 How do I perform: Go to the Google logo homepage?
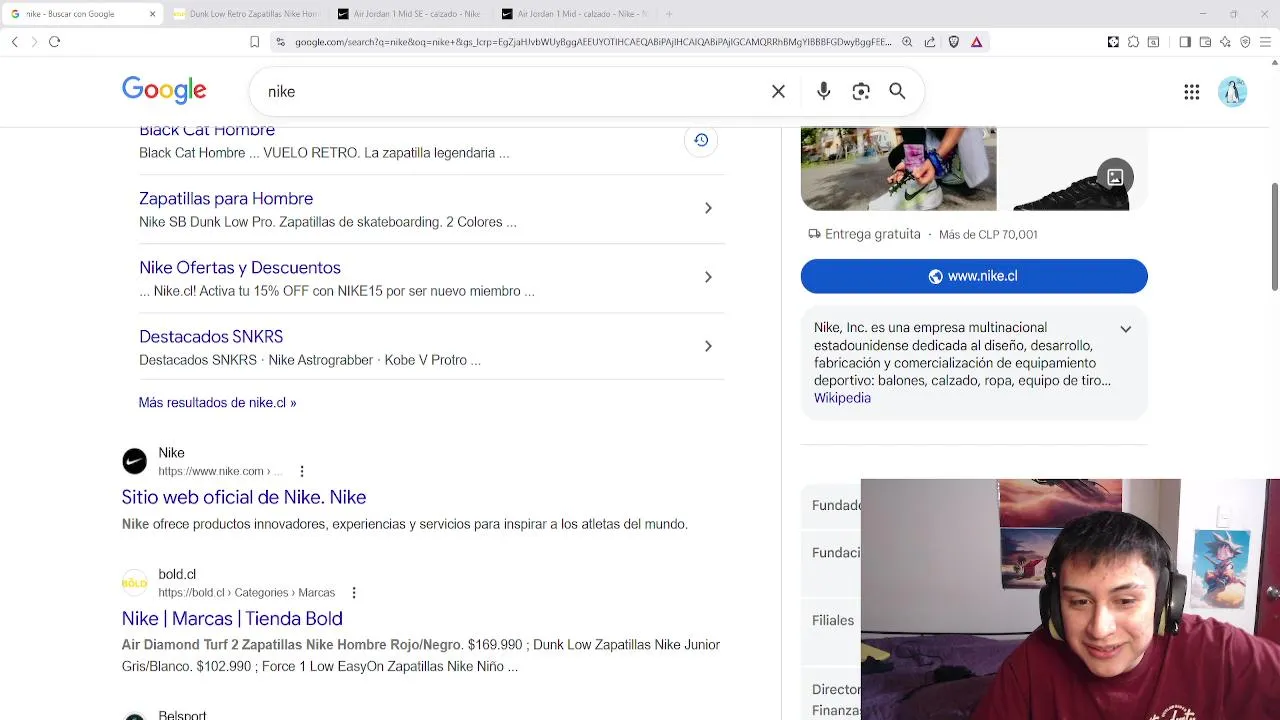coord(164,91)
